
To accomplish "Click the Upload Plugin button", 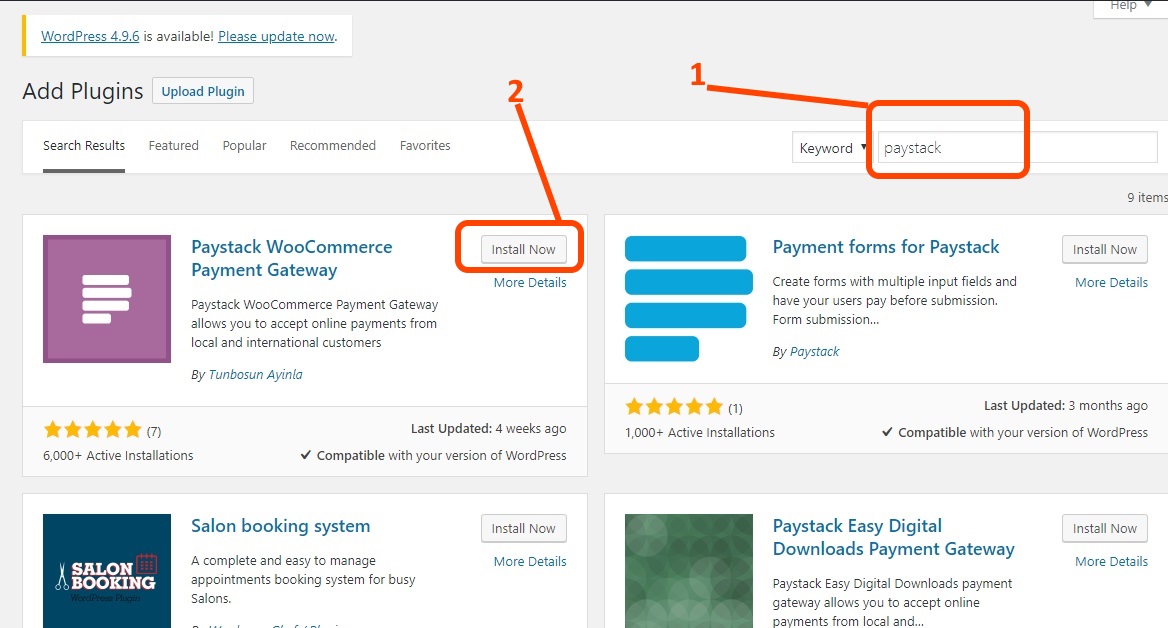I will tap(202, 90).
